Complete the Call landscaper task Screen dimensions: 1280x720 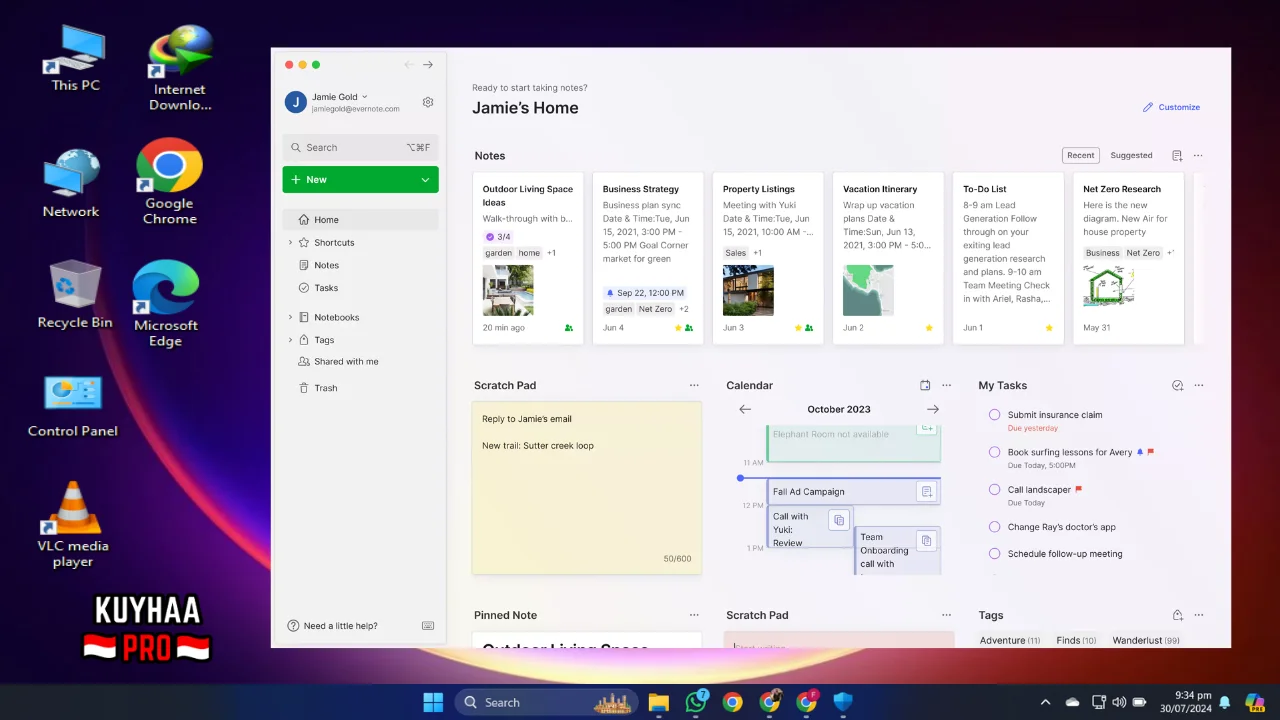(x=994, y=489)
